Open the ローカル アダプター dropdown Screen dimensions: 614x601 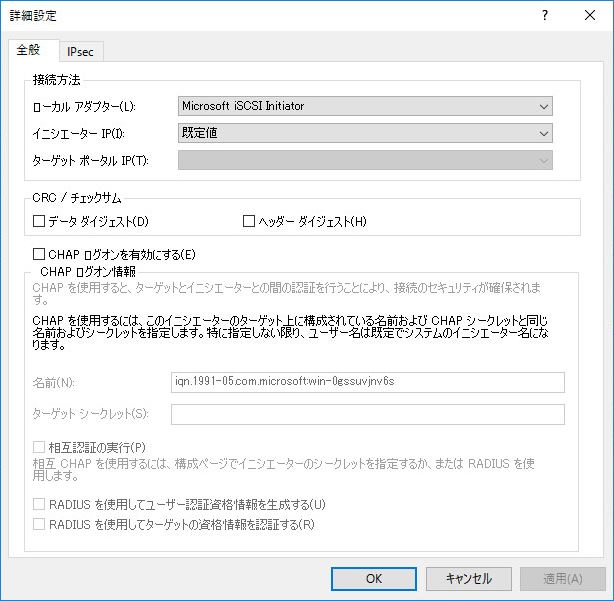[365, 106]
